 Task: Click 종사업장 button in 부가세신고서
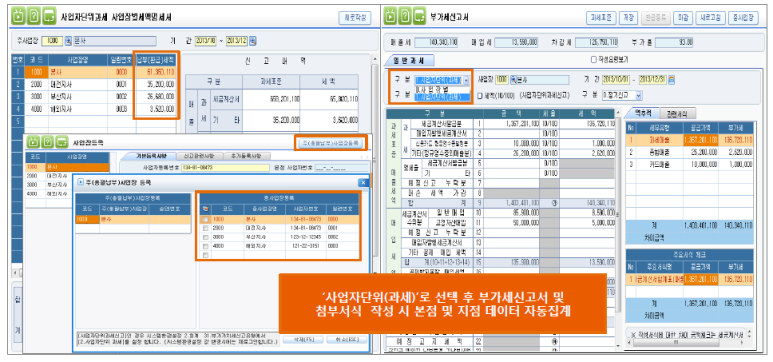click(x=743, y=17)
